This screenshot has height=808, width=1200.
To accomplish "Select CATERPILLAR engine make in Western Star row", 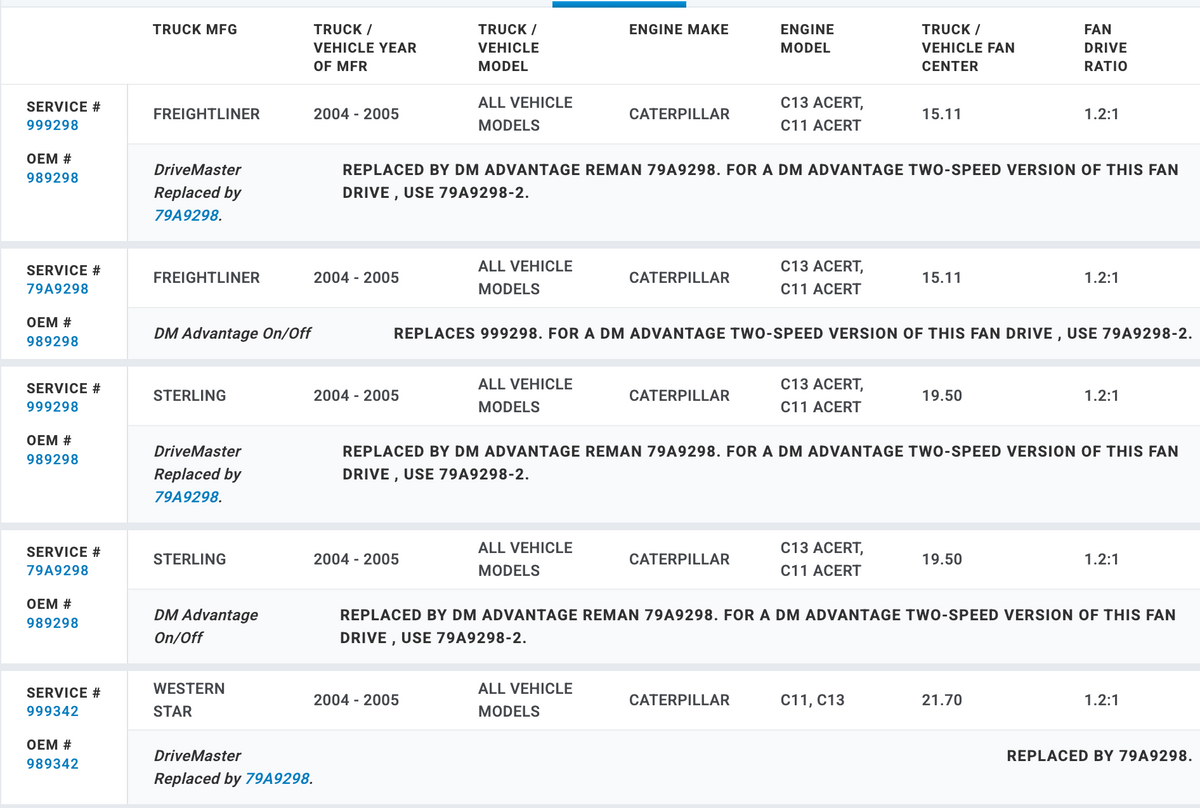I will 679,700.
